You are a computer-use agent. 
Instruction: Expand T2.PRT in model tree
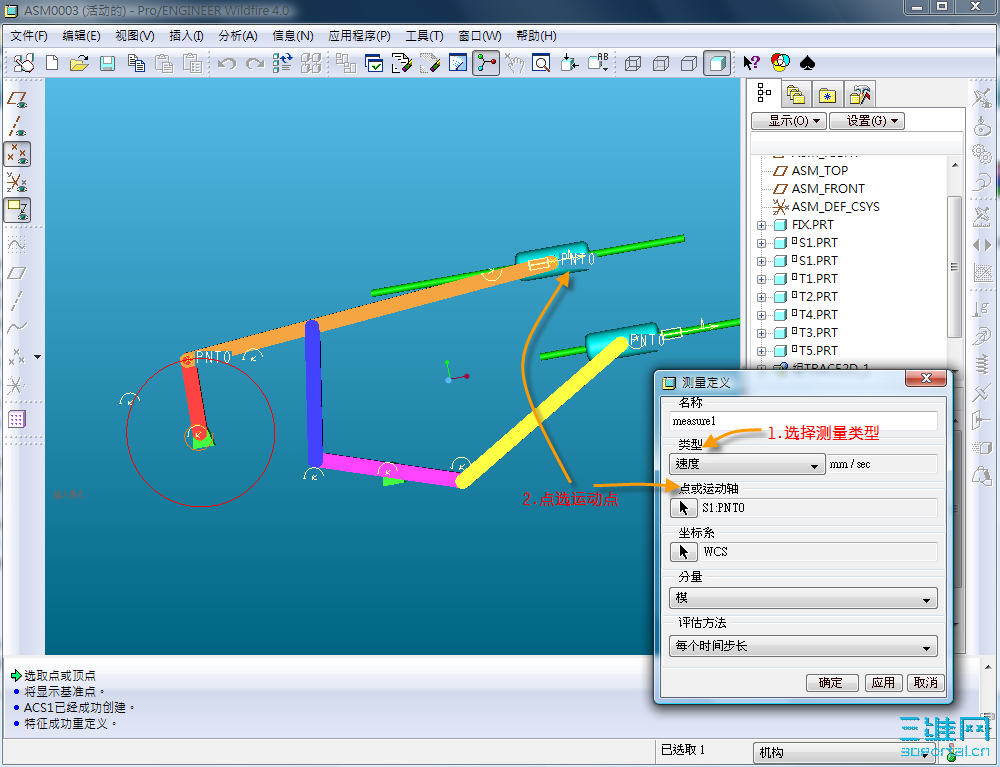(x=761, y=296)
